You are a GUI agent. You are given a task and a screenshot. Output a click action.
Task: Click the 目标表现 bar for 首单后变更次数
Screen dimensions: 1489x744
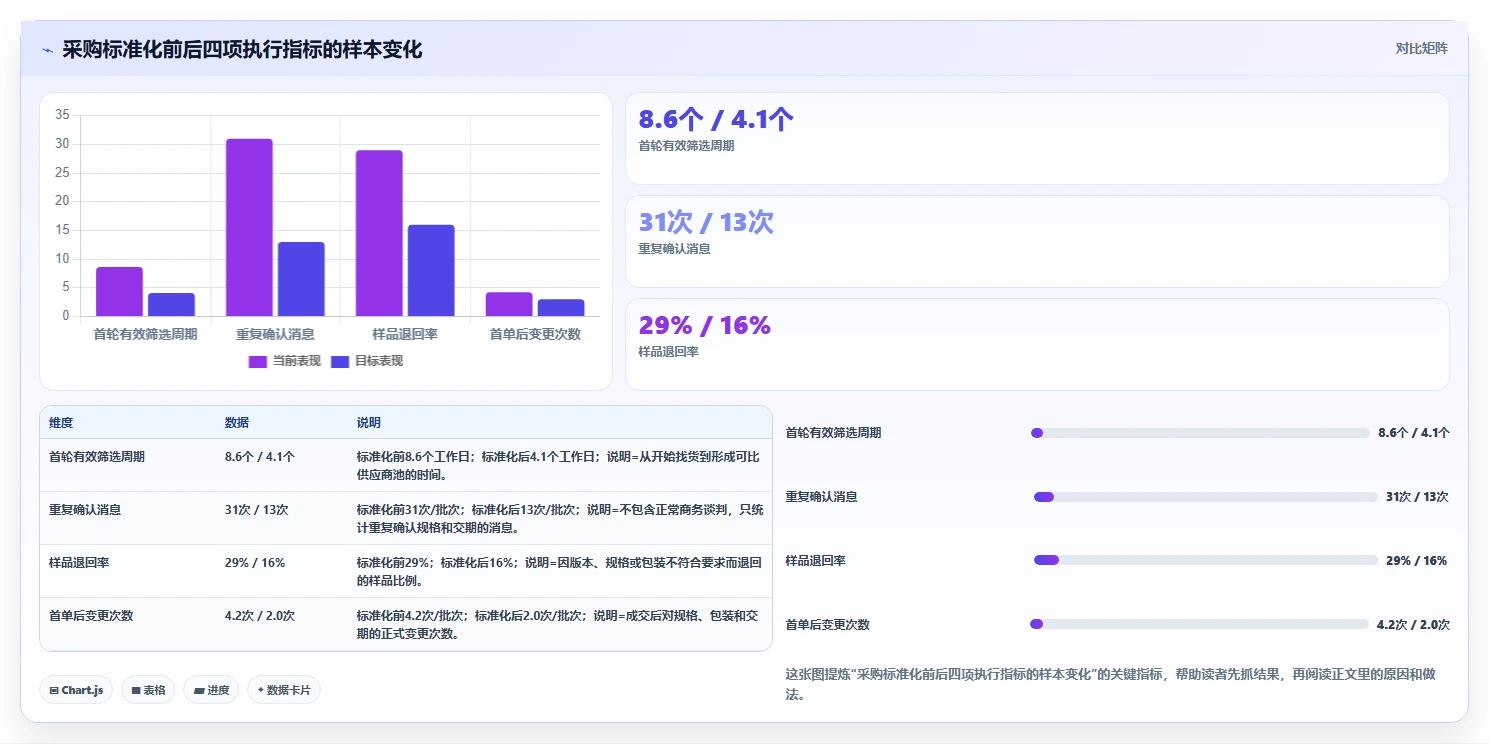pos(561,308)
